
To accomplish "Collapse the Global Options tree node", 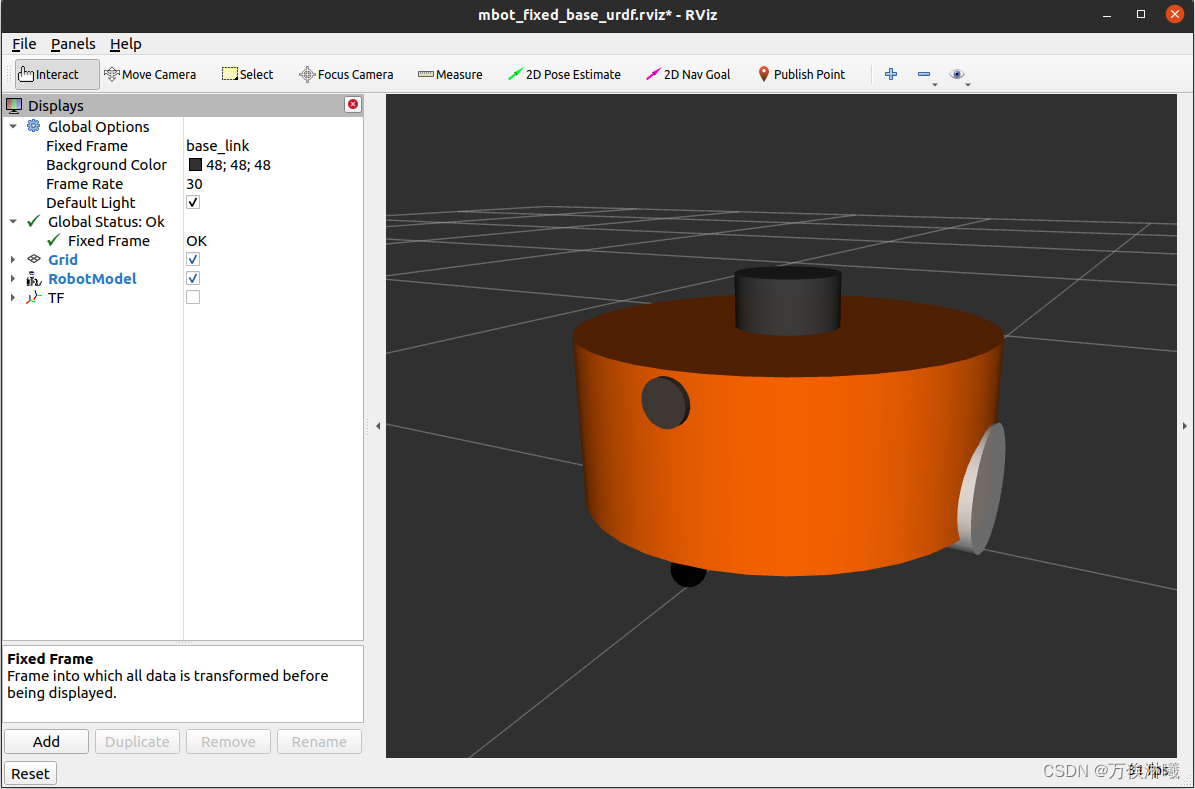I will (13, 127).
